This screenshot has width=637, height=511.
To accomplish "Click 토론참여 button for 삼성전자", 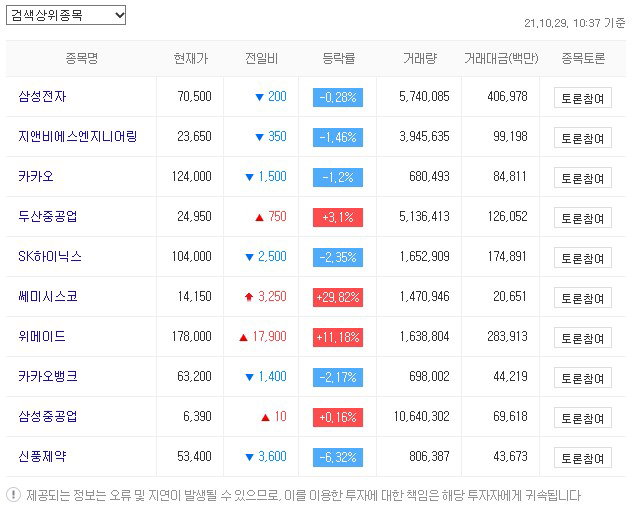I will coord(583,98).
